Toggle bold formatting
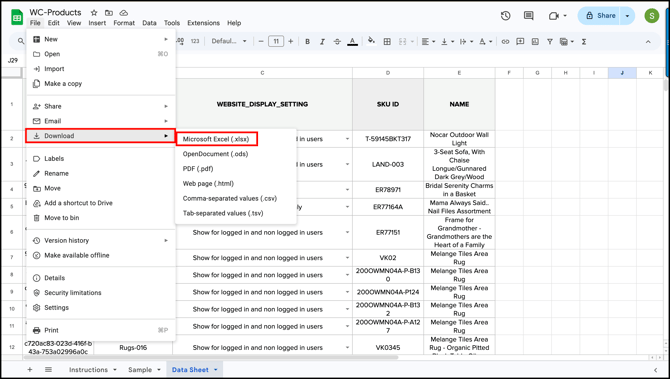 [x=307, y=41]
